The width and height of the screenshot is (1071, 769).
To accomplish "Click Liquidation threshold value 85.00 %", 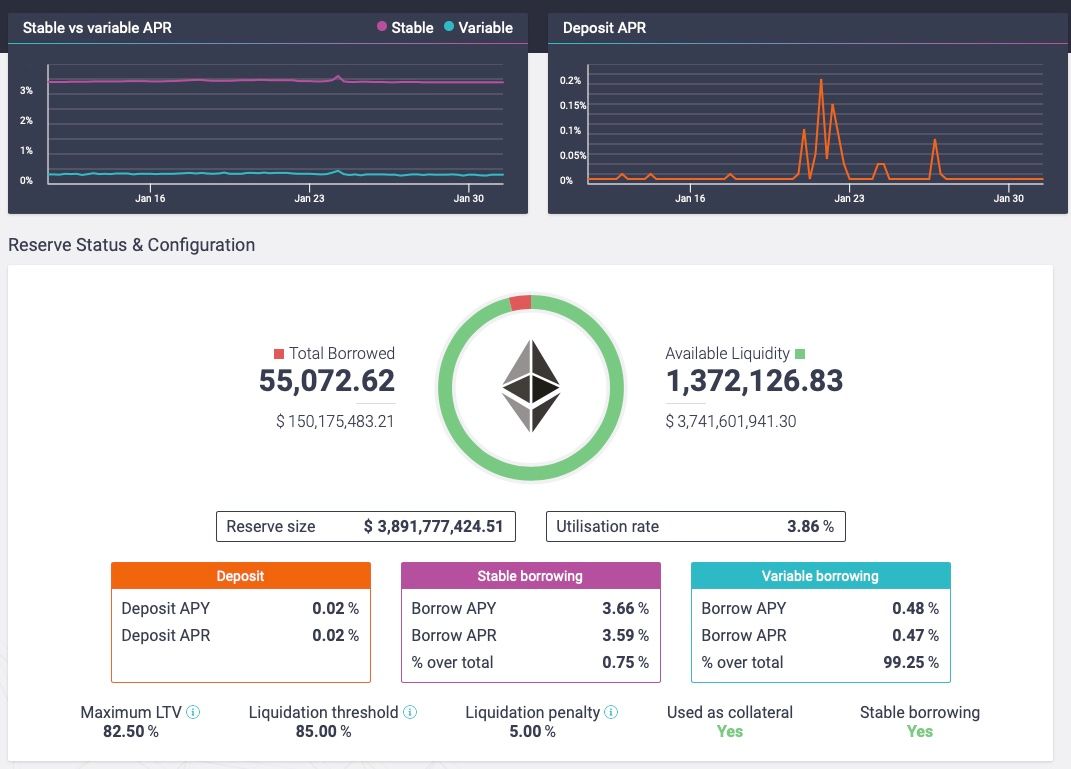I will (323, 731).
